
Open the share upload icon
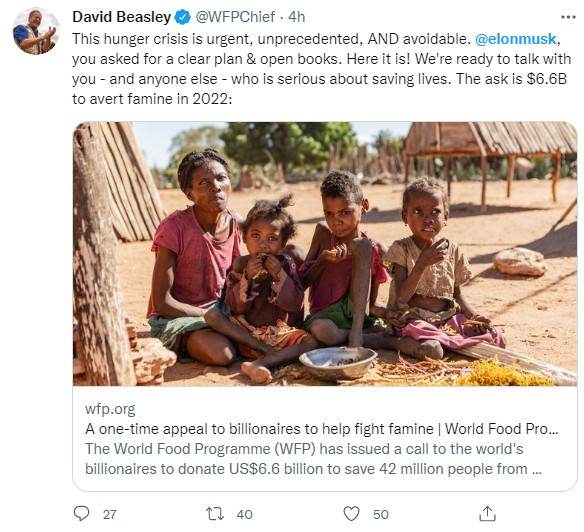click(x=487, y=513)
